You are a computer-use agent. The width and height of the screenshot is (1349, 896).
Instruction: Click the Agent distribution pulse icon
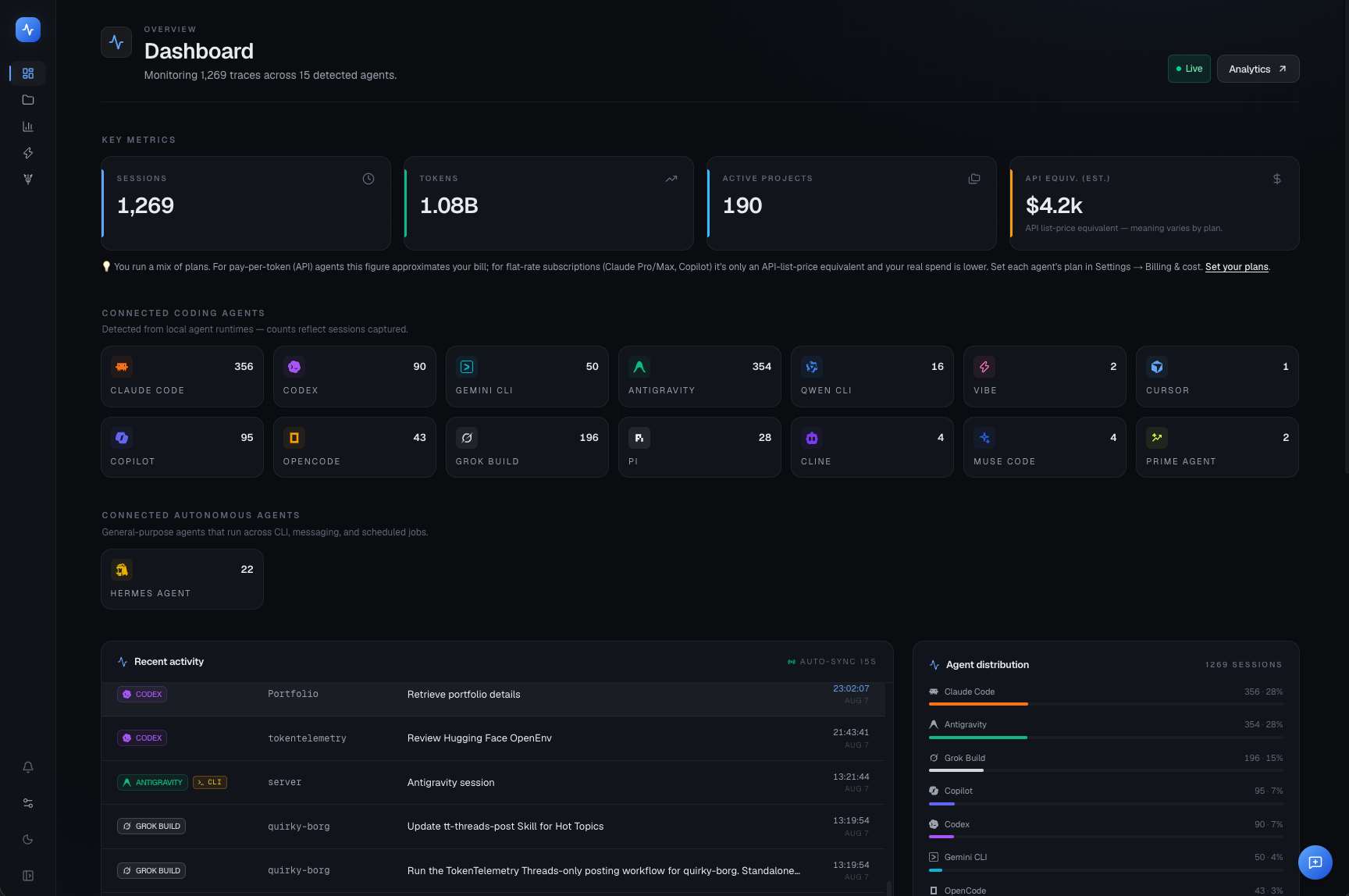coord(934,665)
